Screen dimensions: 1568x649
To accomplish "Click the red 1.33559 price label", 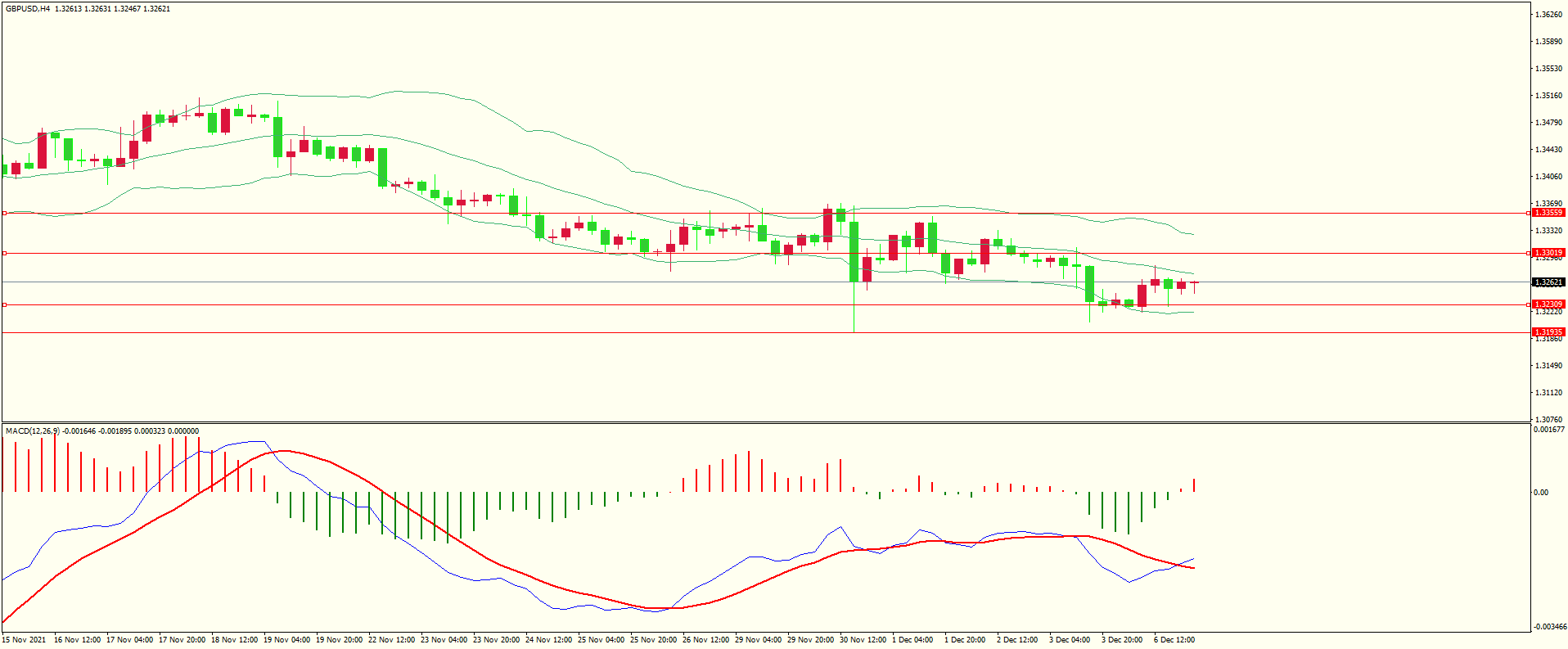I will (x=1548, y=213).
